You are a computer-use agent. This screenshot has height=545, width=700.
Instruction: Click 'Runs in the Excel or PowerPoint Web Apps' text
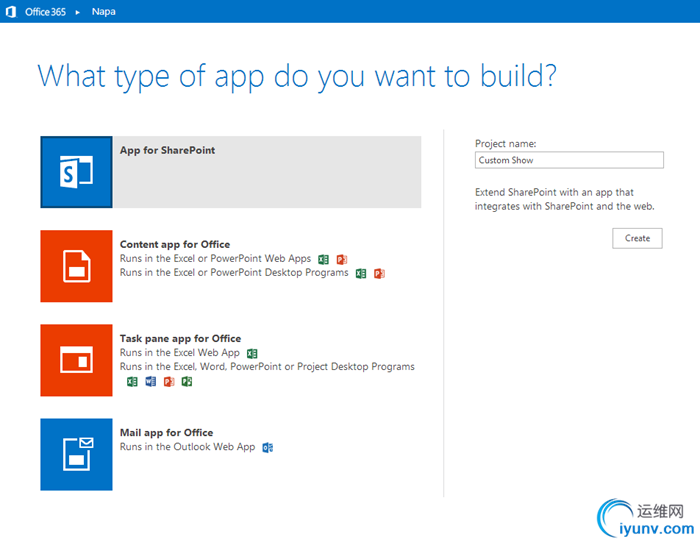215,258
